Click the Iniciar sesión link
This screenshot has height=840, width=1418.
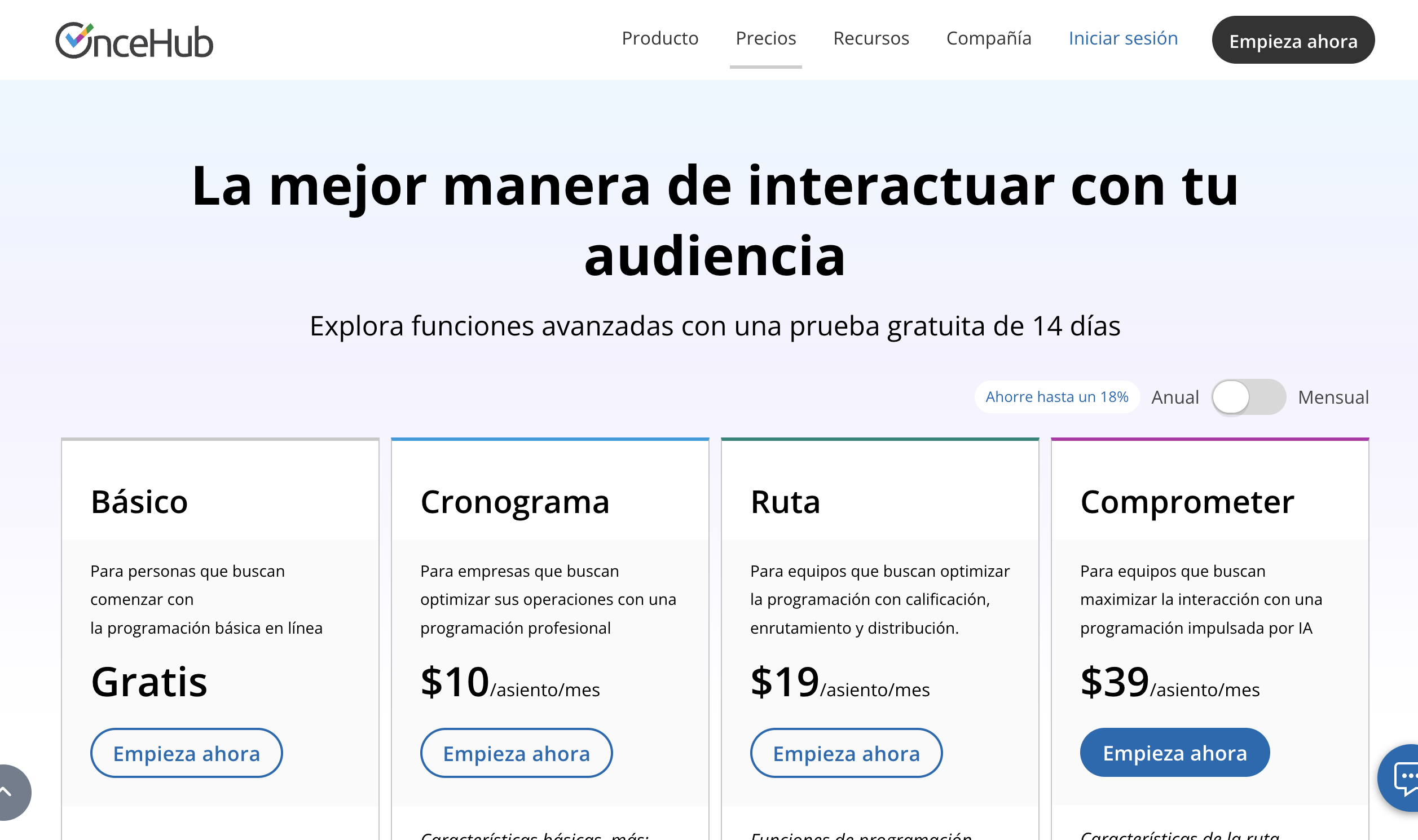coord(1123,38)
